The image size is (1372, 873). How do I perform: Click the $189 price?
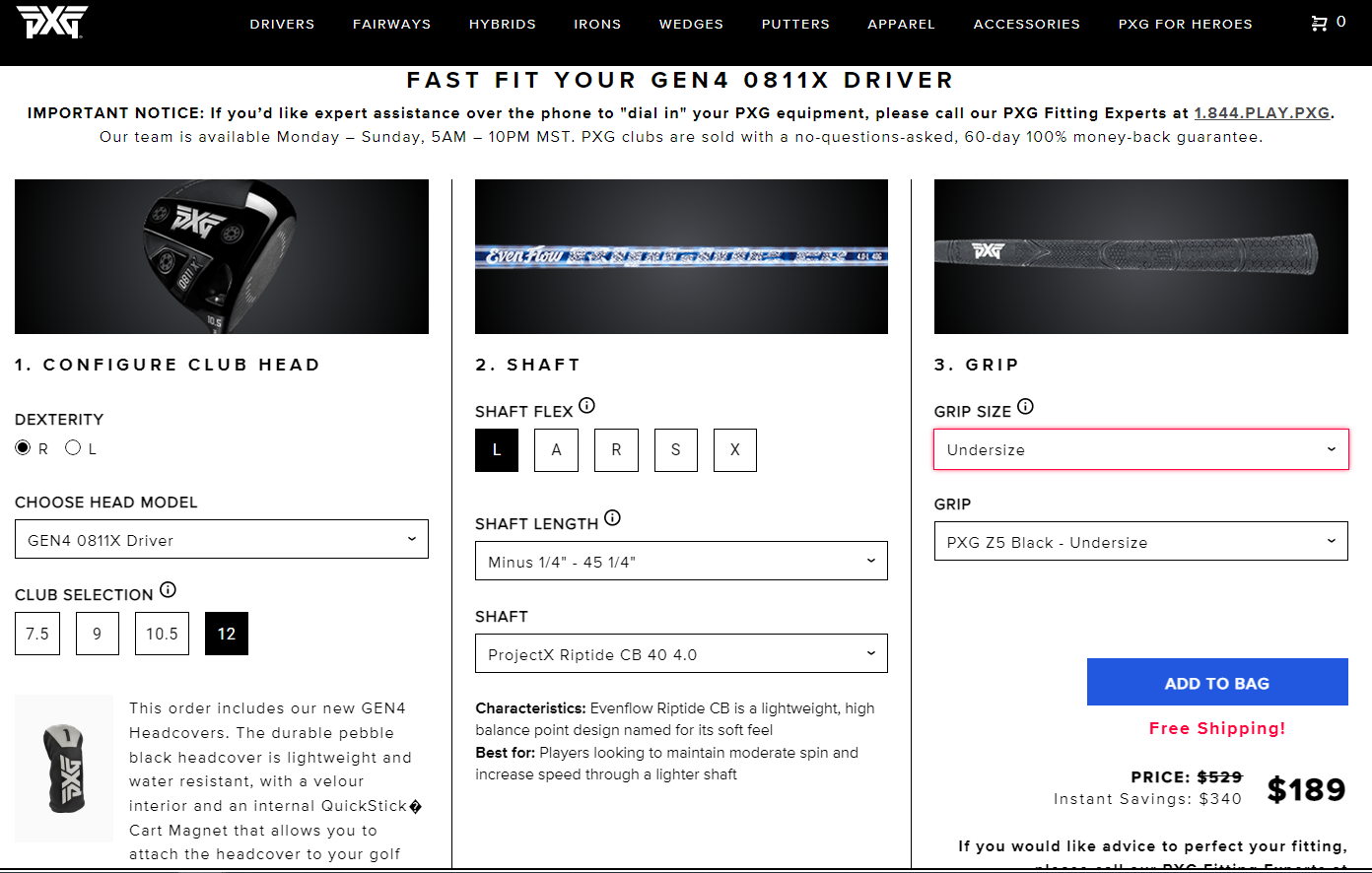(1306, 789)
